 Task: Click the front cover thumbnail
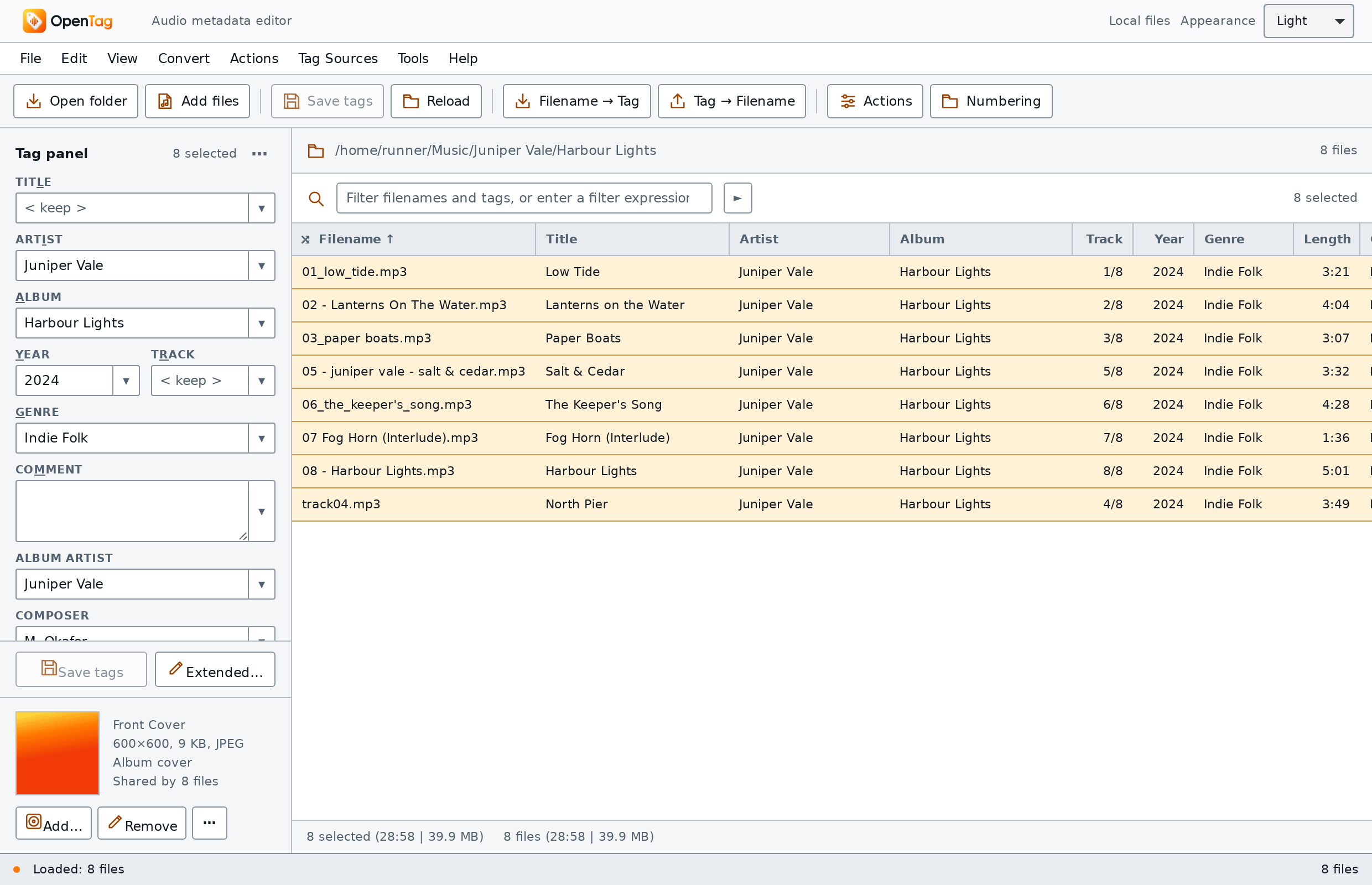point(58,753)
